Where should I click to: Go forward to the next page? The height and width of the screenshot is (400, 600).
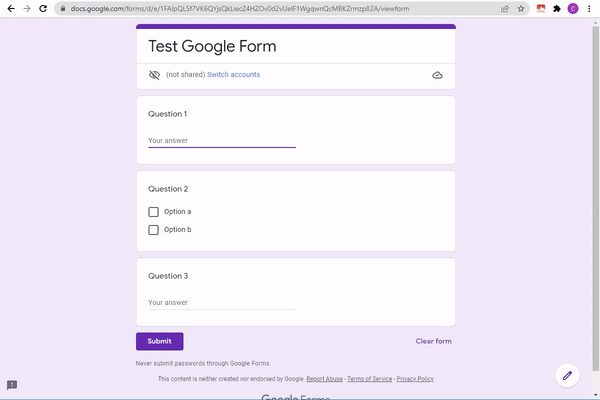27,8
